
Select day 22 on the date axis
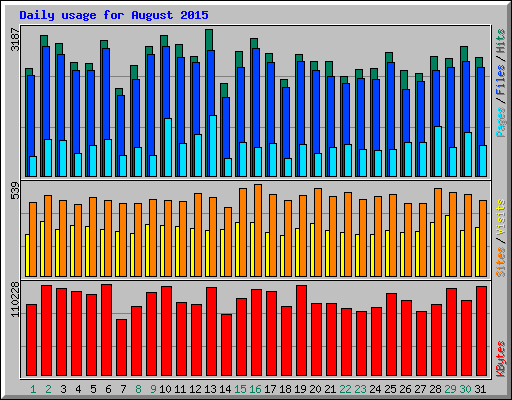pyautogui.click(x=345, y=389)
